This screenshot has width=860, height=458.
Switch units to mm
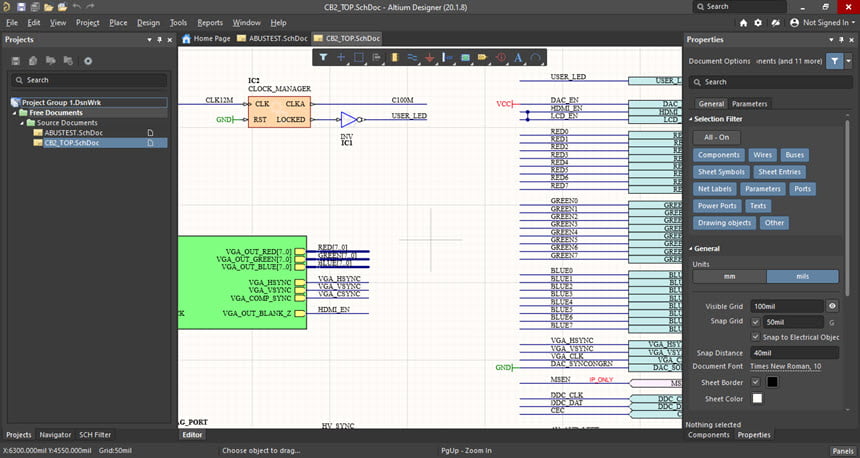pos(729,276)
